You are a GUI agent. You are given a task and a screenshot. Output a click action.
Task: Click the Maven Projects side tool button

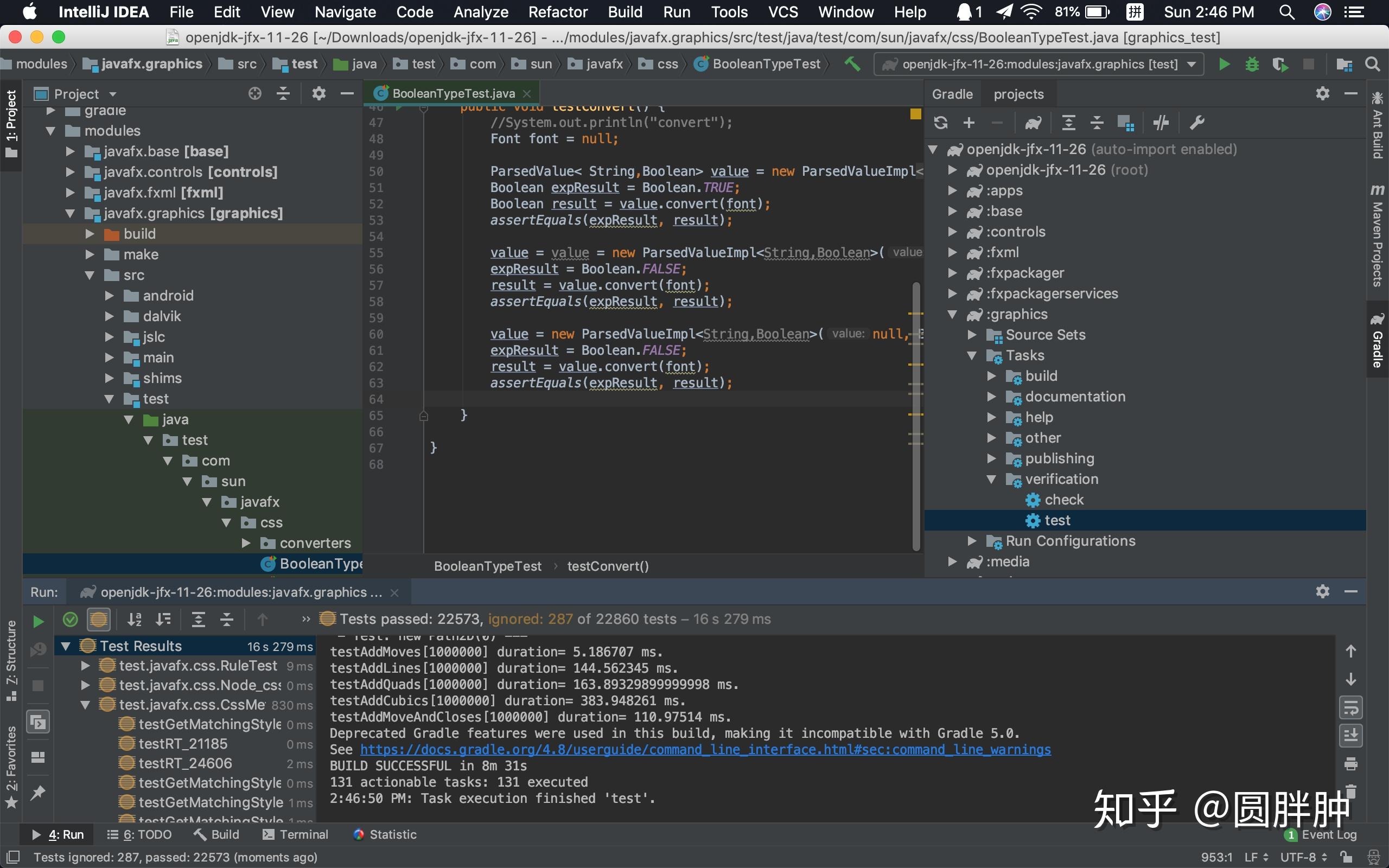coord(1377,235)
